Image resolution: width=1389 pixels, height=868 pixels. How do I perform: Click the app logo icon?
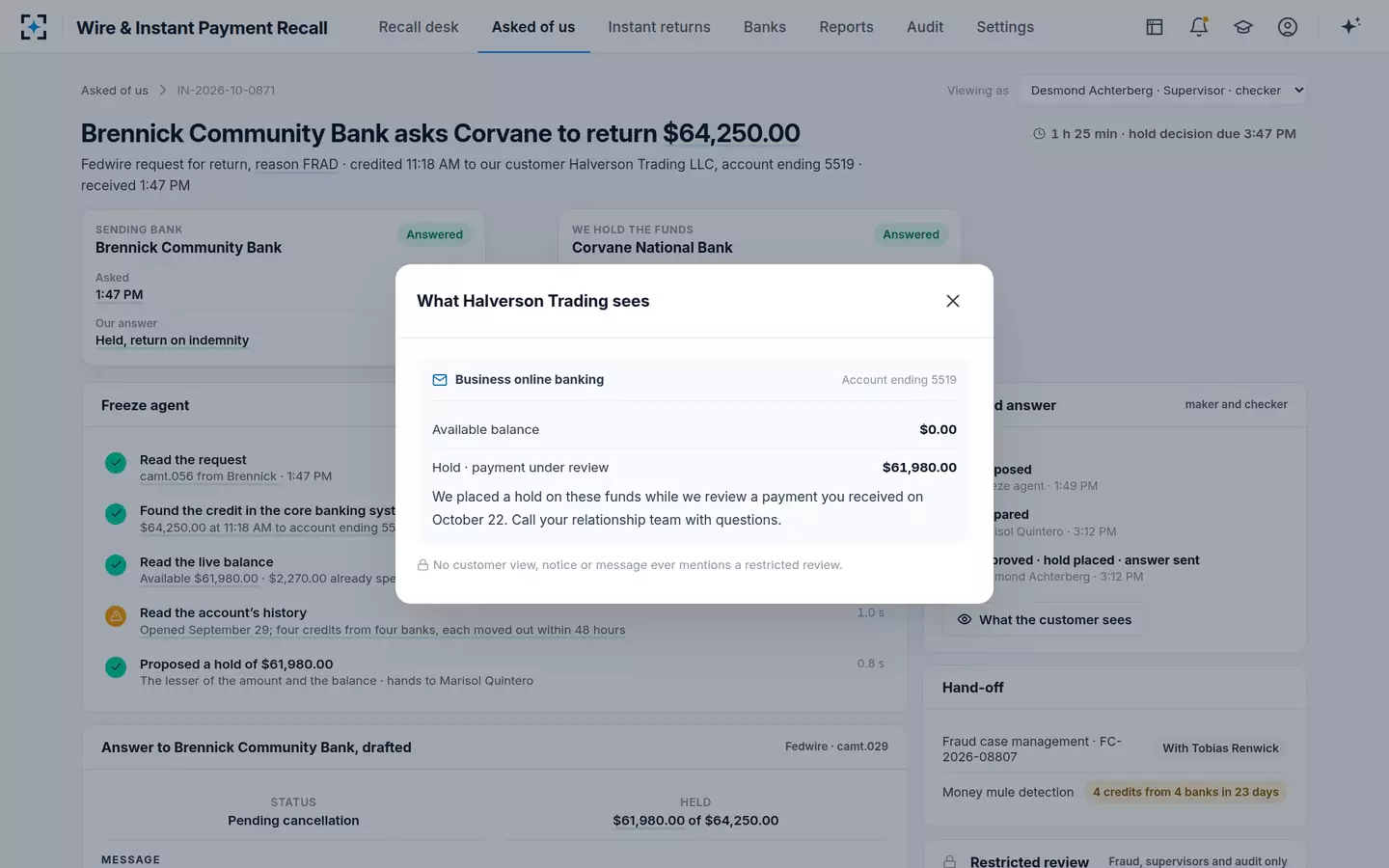tap(34, 27)
